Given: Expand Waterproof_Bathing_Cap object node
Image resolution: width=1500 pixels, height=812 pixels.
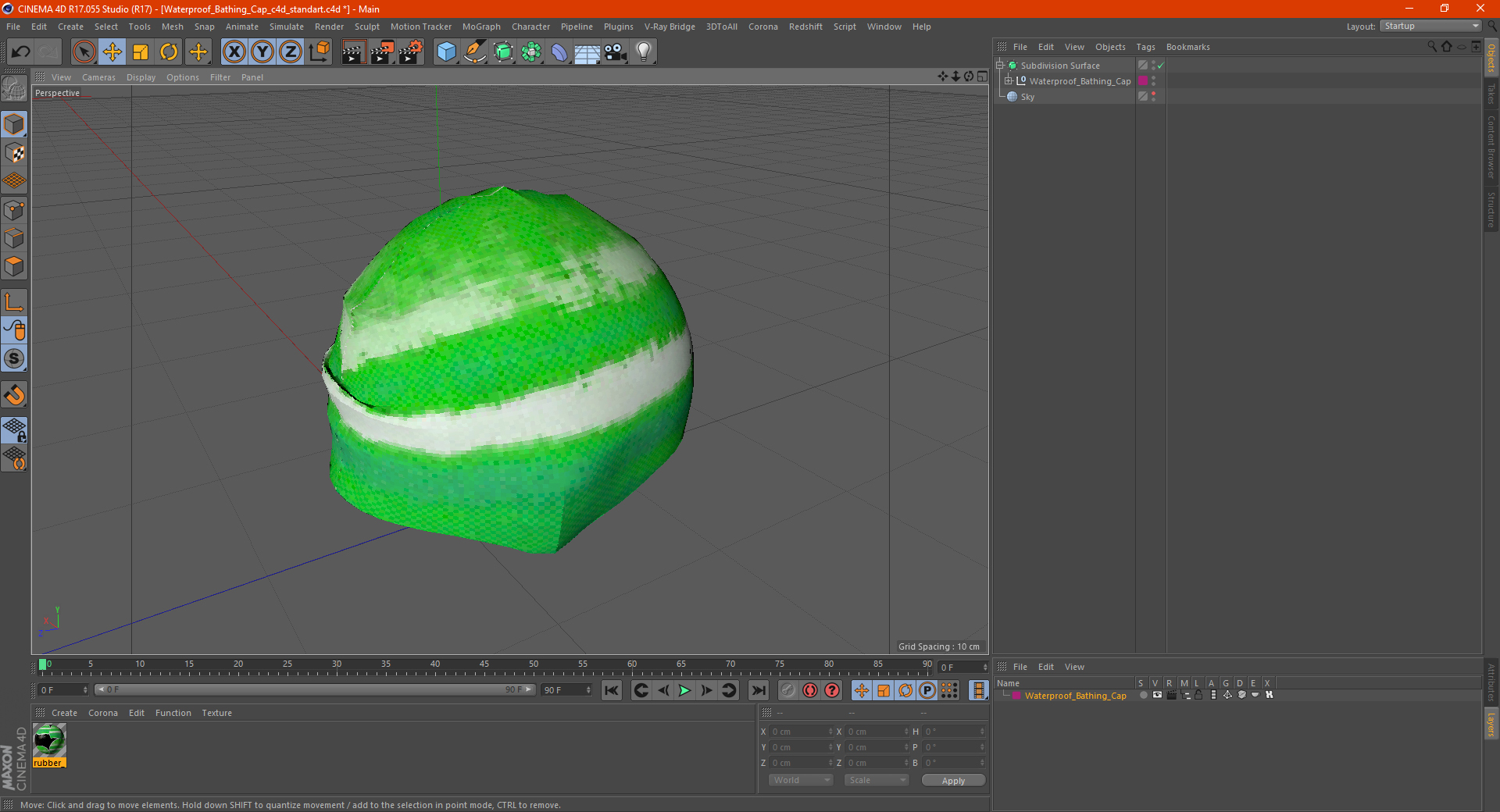Looking at the screenshot, I should point(1009,81).
